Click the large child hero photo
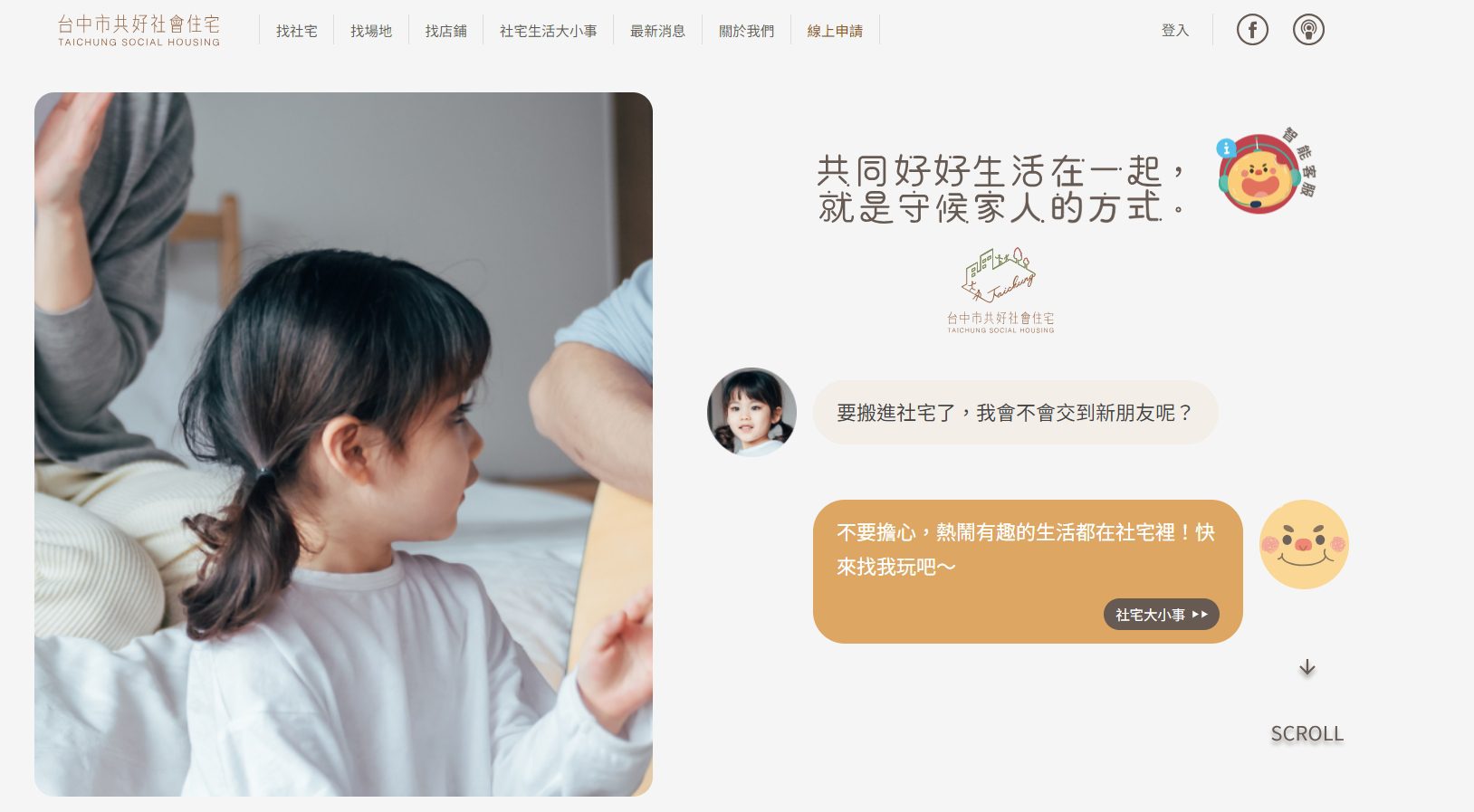Screen dimensions: 1474x812 (343, 444)
